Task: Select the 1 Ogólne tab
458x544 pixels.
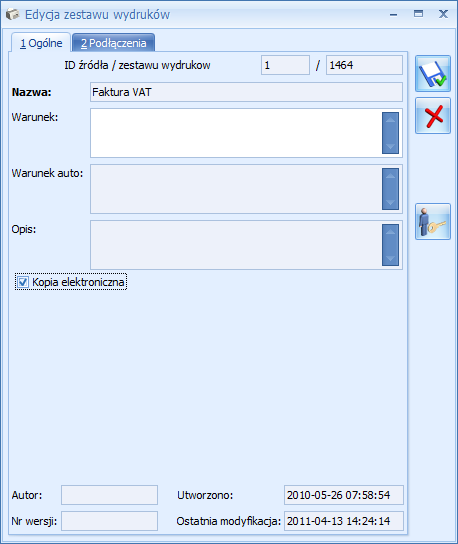Action: (x=41, y=43)
